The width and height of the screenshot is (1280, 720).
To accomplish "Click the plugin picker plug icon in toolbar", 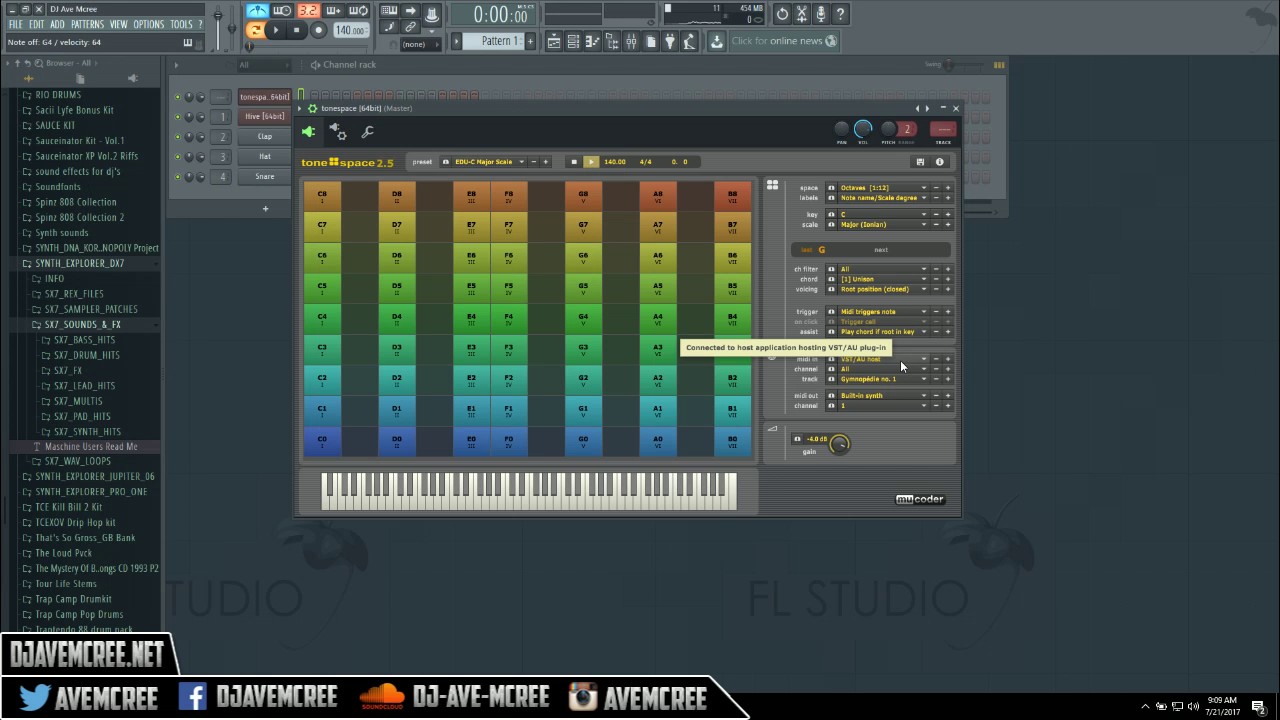I will pyautogui.click(x=669, y=41).
